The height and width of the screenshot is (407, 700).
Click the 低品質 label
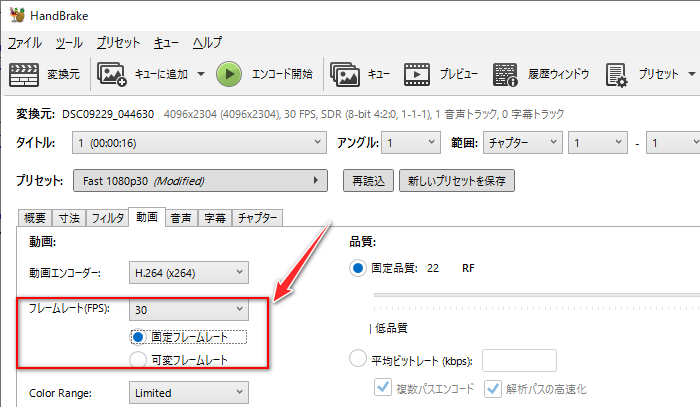click(x=391, y=328)
